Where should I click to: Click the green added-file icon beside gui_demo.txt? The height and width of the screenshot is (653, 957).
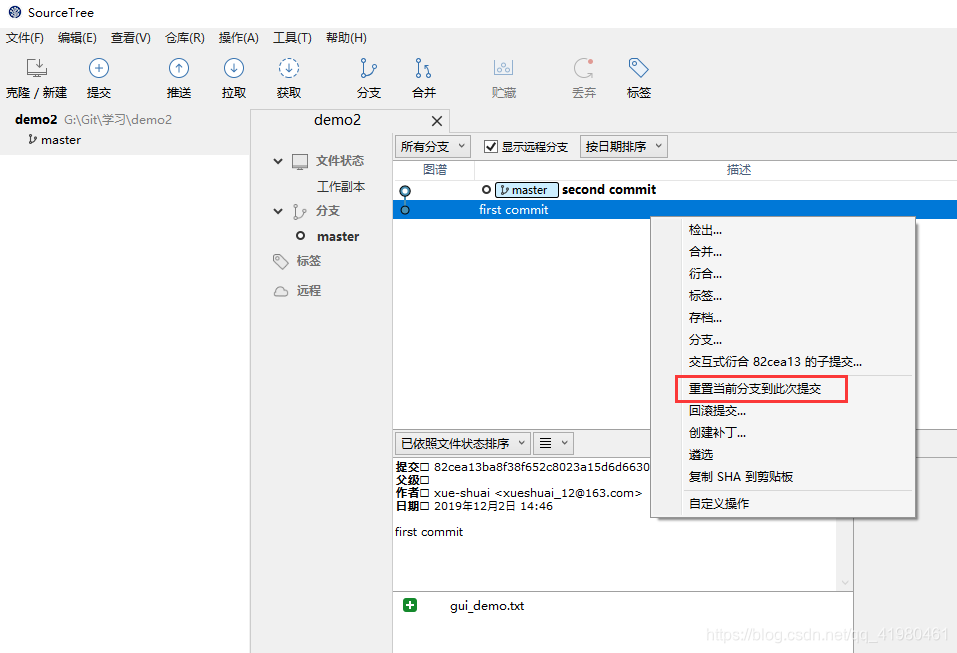(x=410, y=605)
